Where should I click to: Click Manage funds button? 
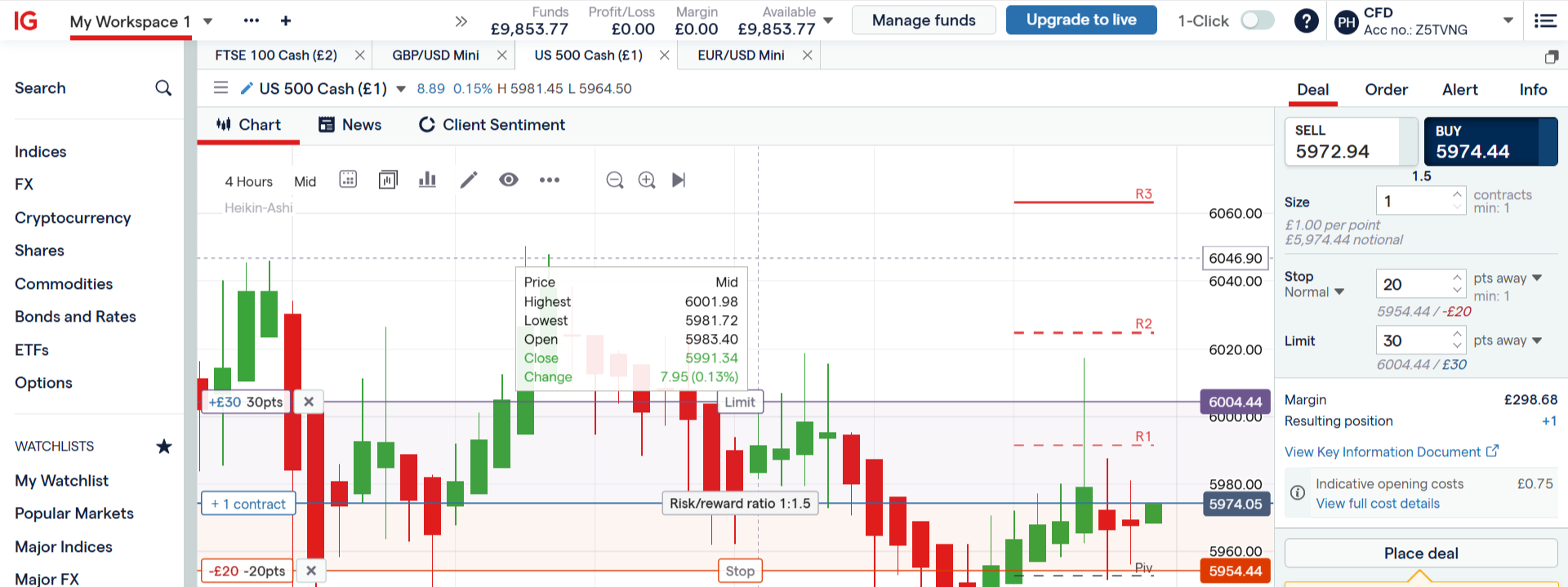924,20
